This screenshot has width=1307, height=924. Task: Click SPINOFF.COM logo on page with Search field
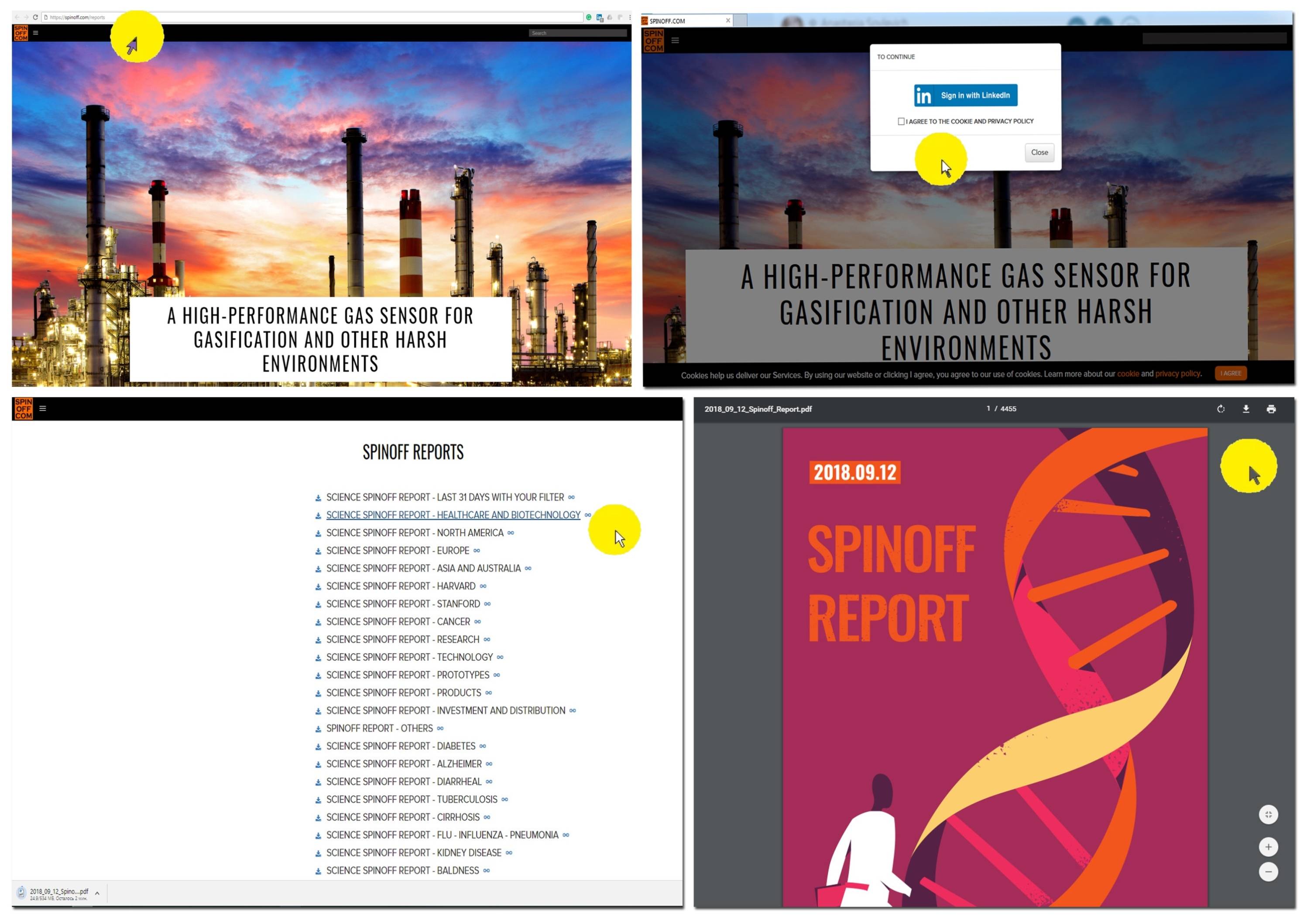pyautogui.click(x=21, y=32)
